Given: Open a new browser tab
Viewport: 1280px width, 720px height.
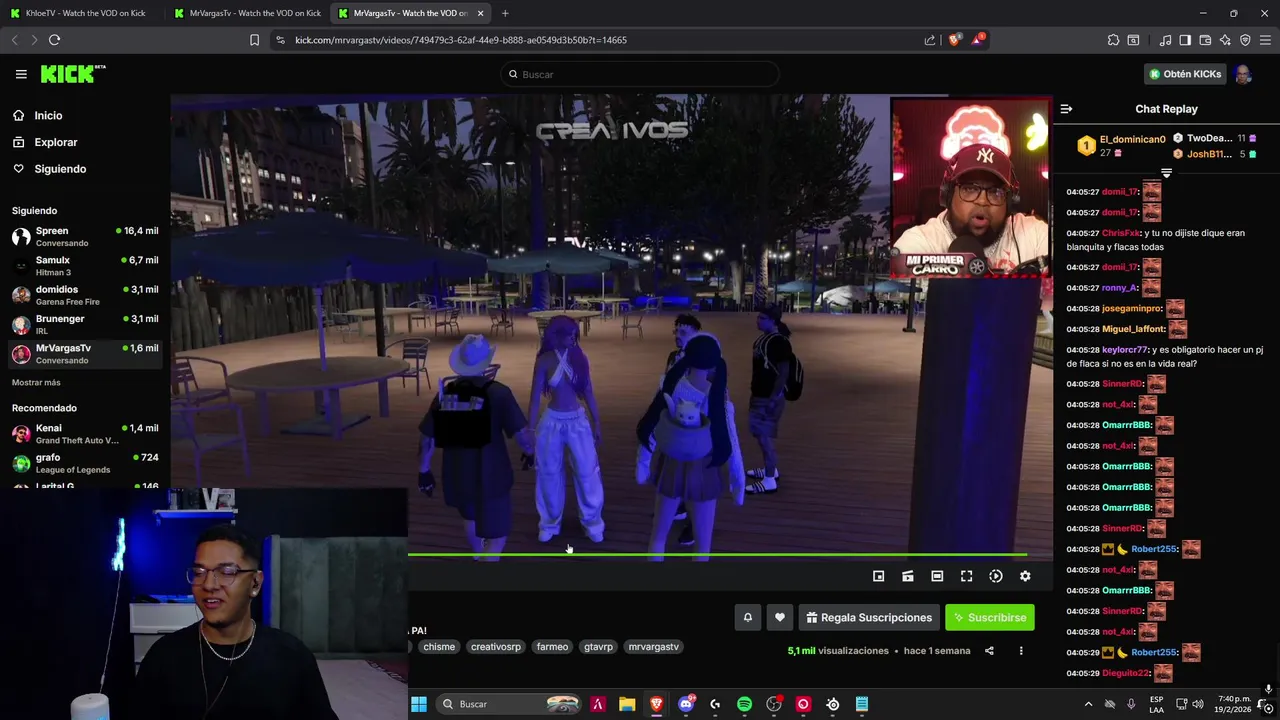Looking at the screenshot, I should point(505,13).
